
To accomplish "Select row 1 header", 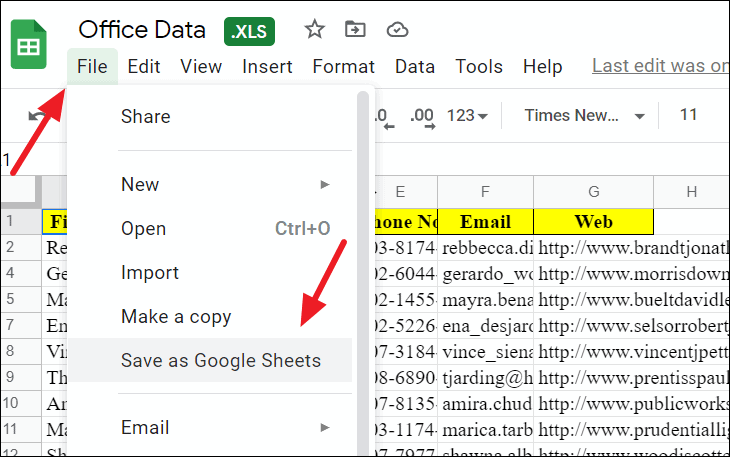I will click(x=20, y=221).
